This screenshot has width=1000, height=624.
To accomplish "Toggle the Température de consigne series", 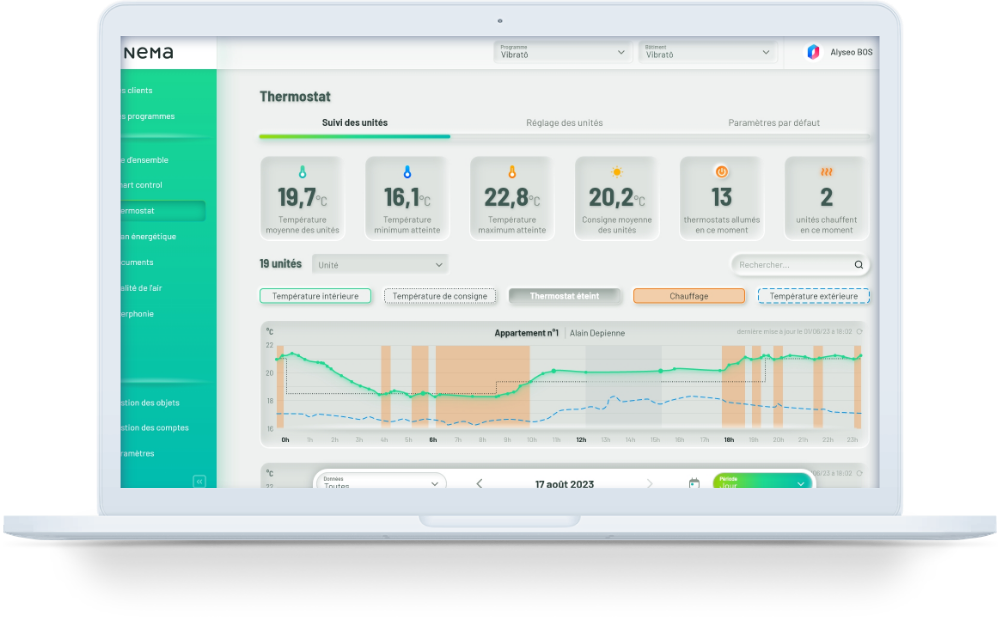I will click(x=440, y=296).
